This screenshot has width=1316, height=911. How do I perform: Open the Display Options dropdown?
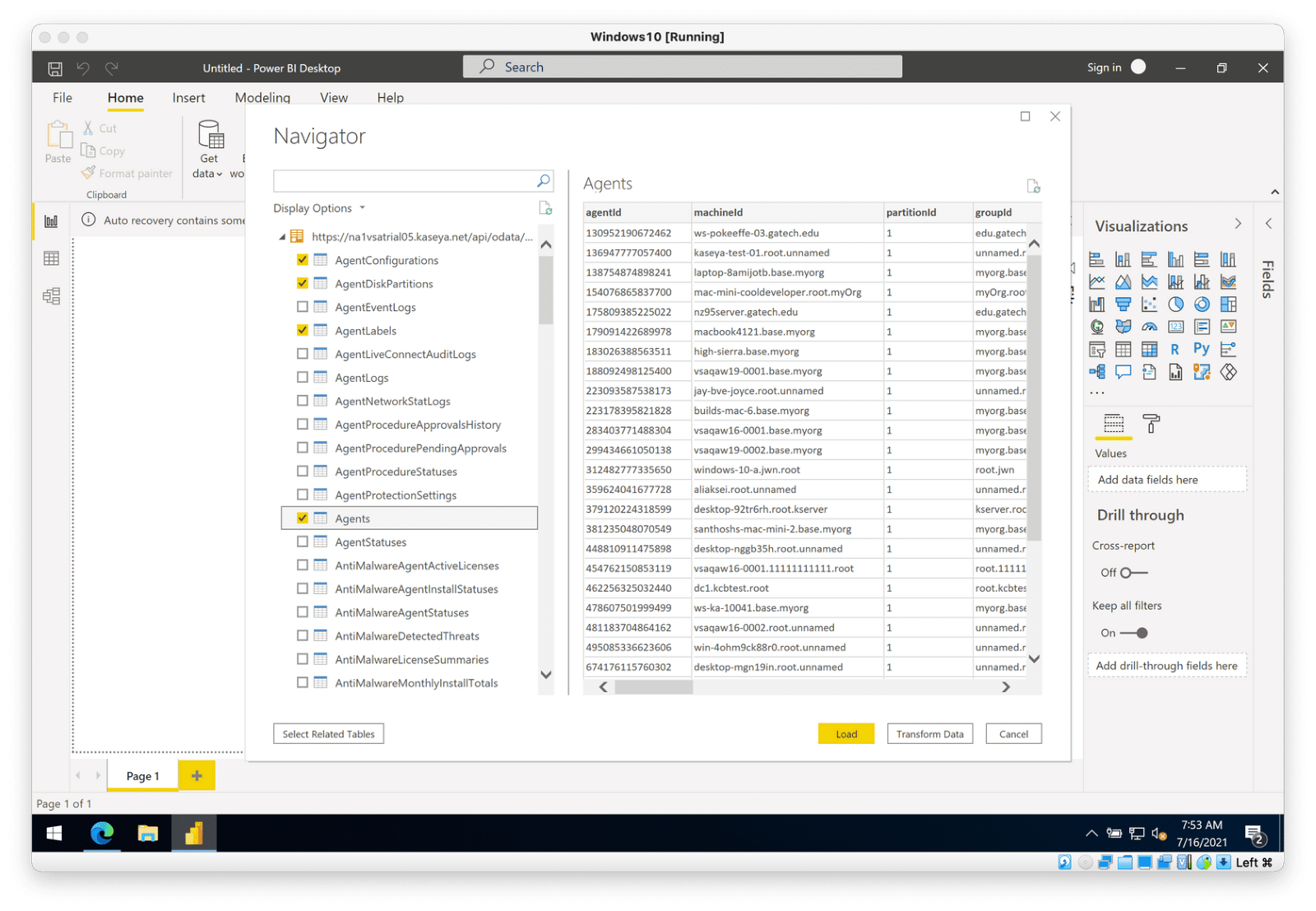[319, 208]
